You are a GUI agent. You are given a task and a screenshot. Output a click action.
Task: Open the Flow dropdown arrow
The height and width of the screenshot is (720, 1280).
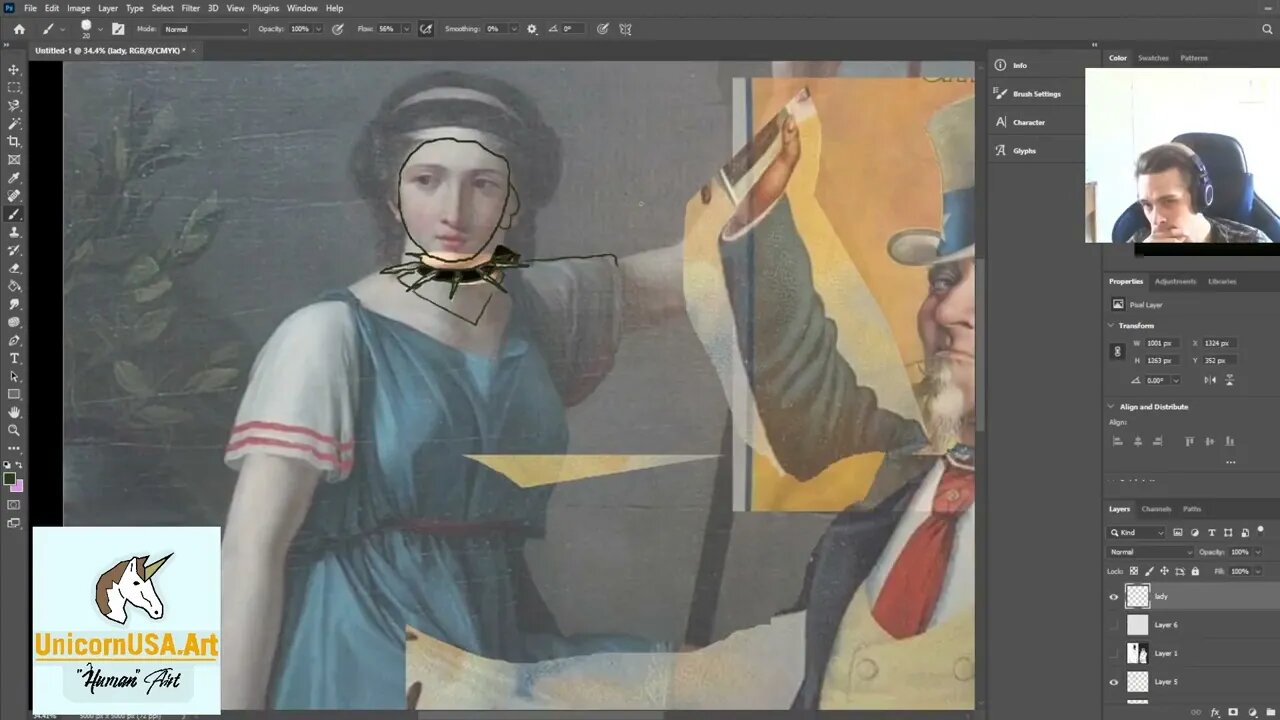pyautogui.click(x=406, y=29)
